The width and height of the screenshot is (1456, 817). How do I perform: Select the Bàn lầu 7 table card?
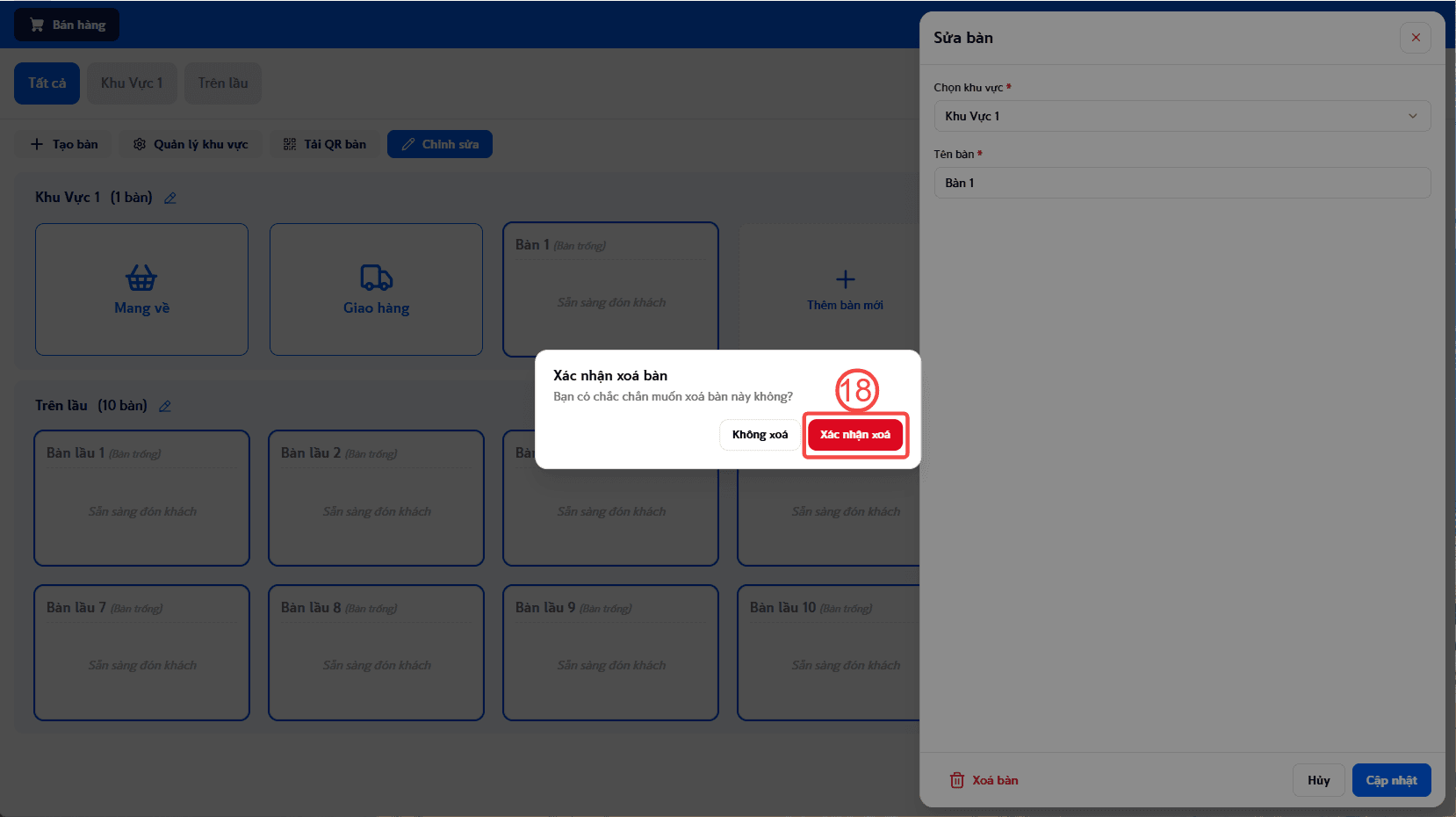[x=141, y=653]
